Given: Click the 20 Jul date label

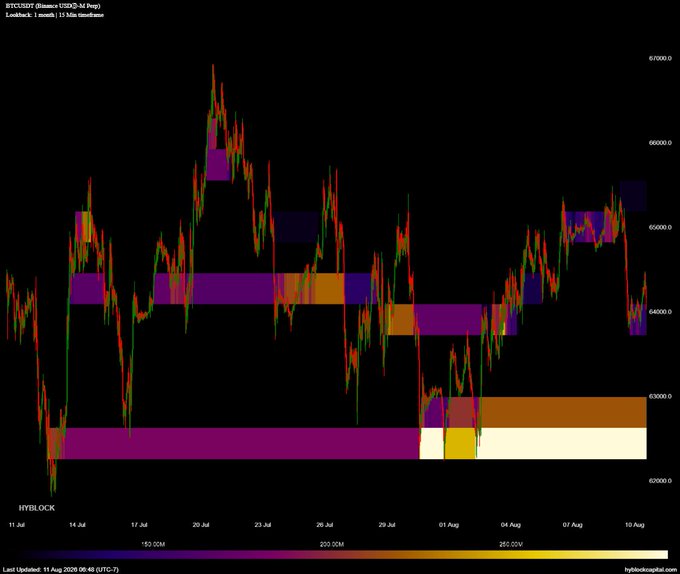Looking at the screenshot, I should [x=201, y=525].
